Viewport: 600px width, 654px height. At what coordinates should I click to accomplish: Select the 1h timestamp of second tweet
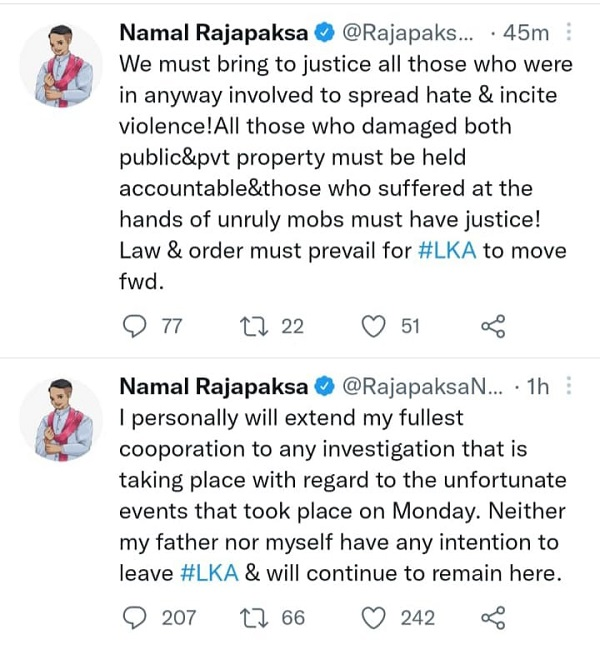538,387
